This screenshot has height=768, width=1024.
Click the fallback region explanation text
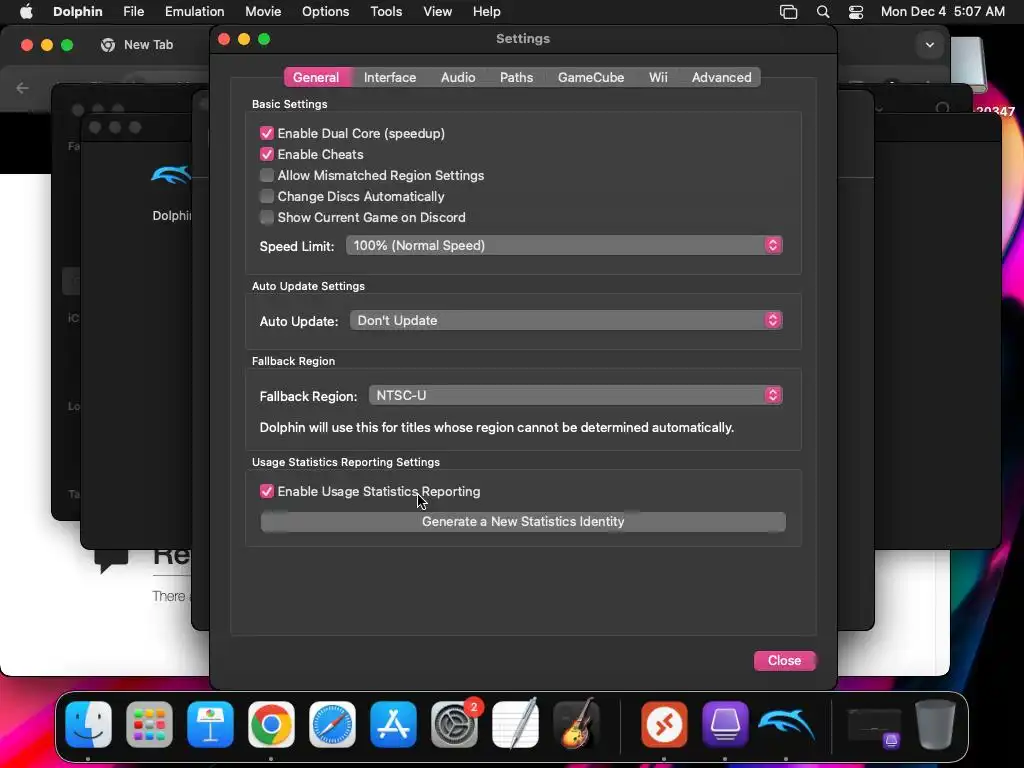pos(497,428)
